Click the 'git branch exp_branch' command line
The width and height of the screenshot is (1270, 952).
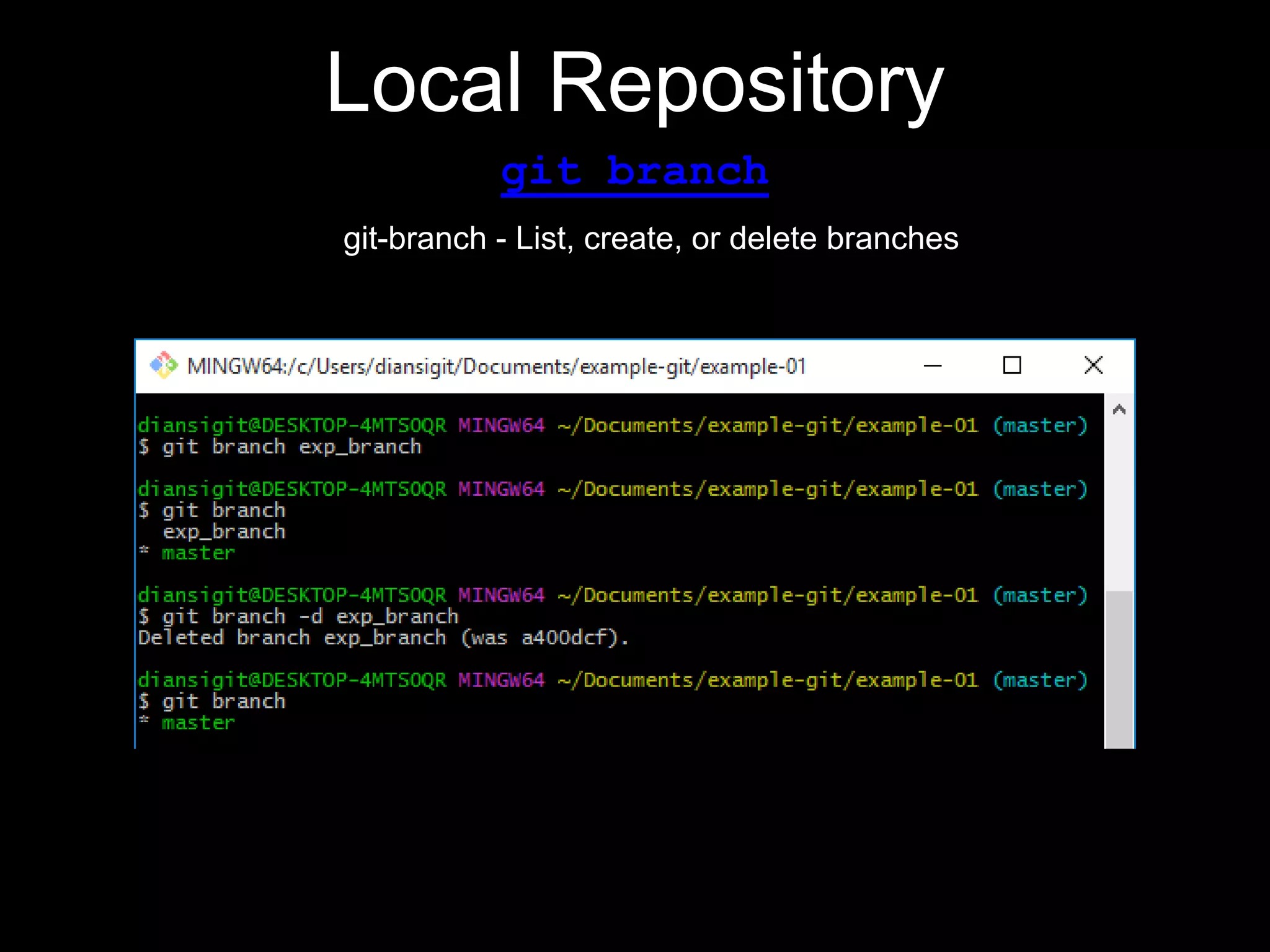click(x=291, y=447)
